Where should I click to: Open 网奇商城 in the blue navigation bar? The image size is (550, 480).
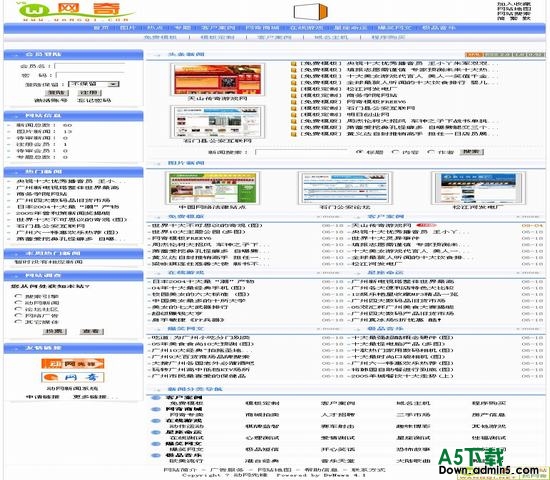click(262, 28)
